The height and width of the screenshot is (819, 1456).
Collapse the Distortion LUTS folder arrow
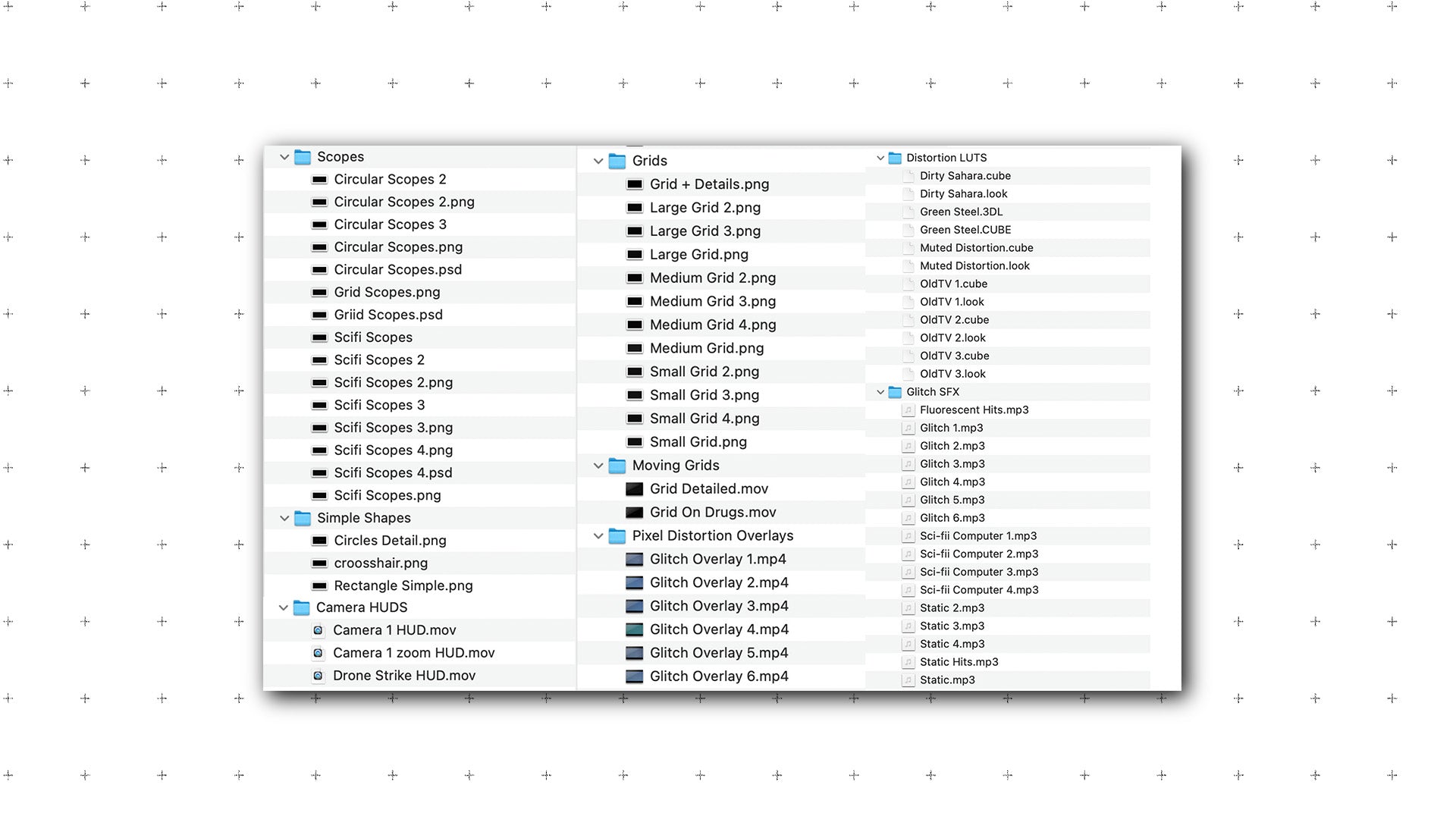(880, 158)
